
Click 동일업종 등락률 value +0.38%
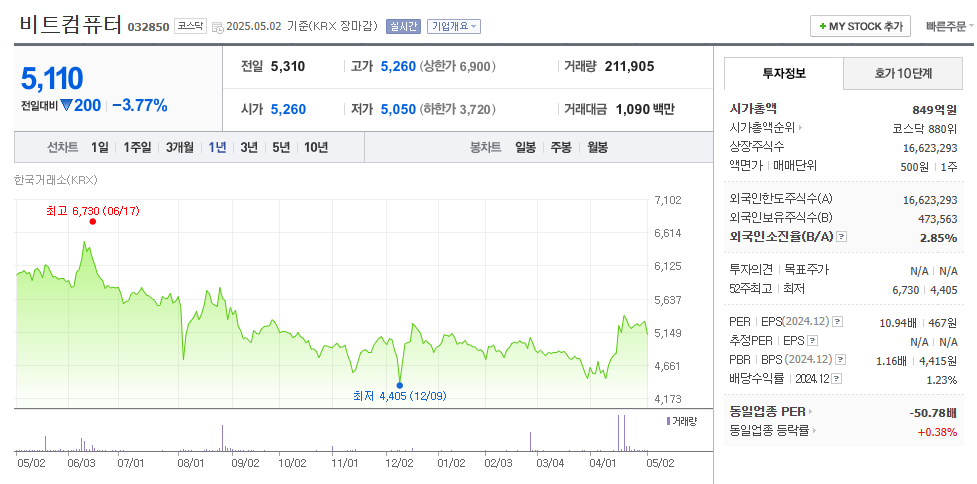tap(937, 431)
